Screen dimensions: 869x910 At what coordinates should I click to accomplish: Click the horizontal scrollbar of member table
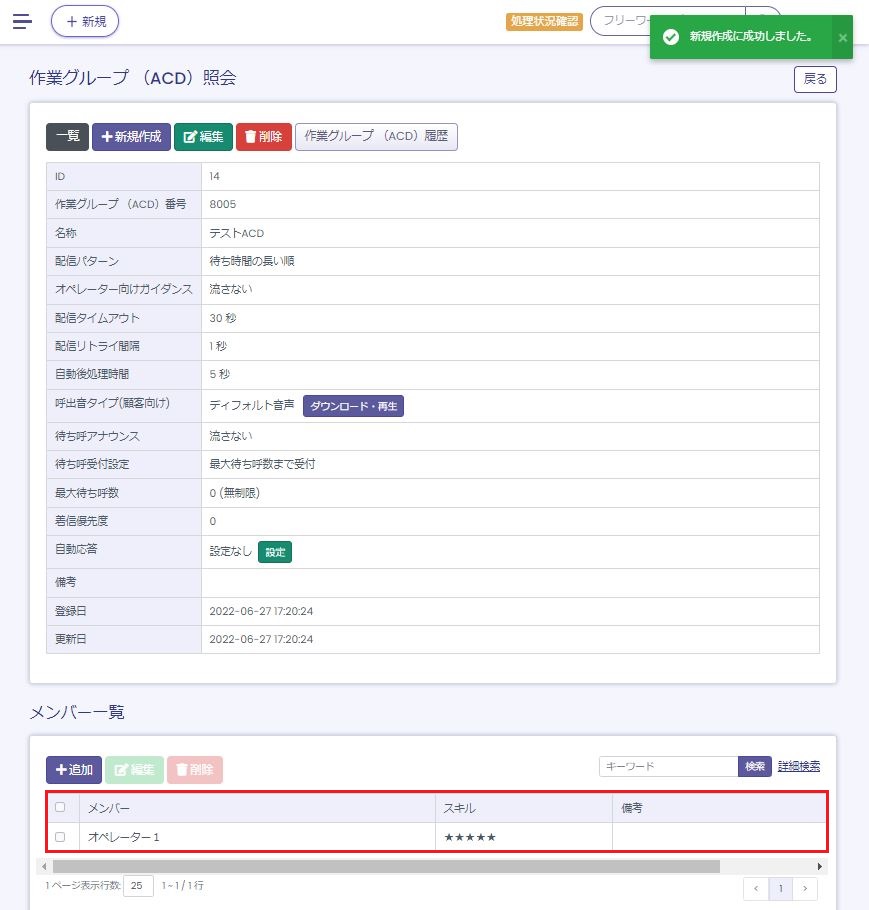tap(385, 866)
